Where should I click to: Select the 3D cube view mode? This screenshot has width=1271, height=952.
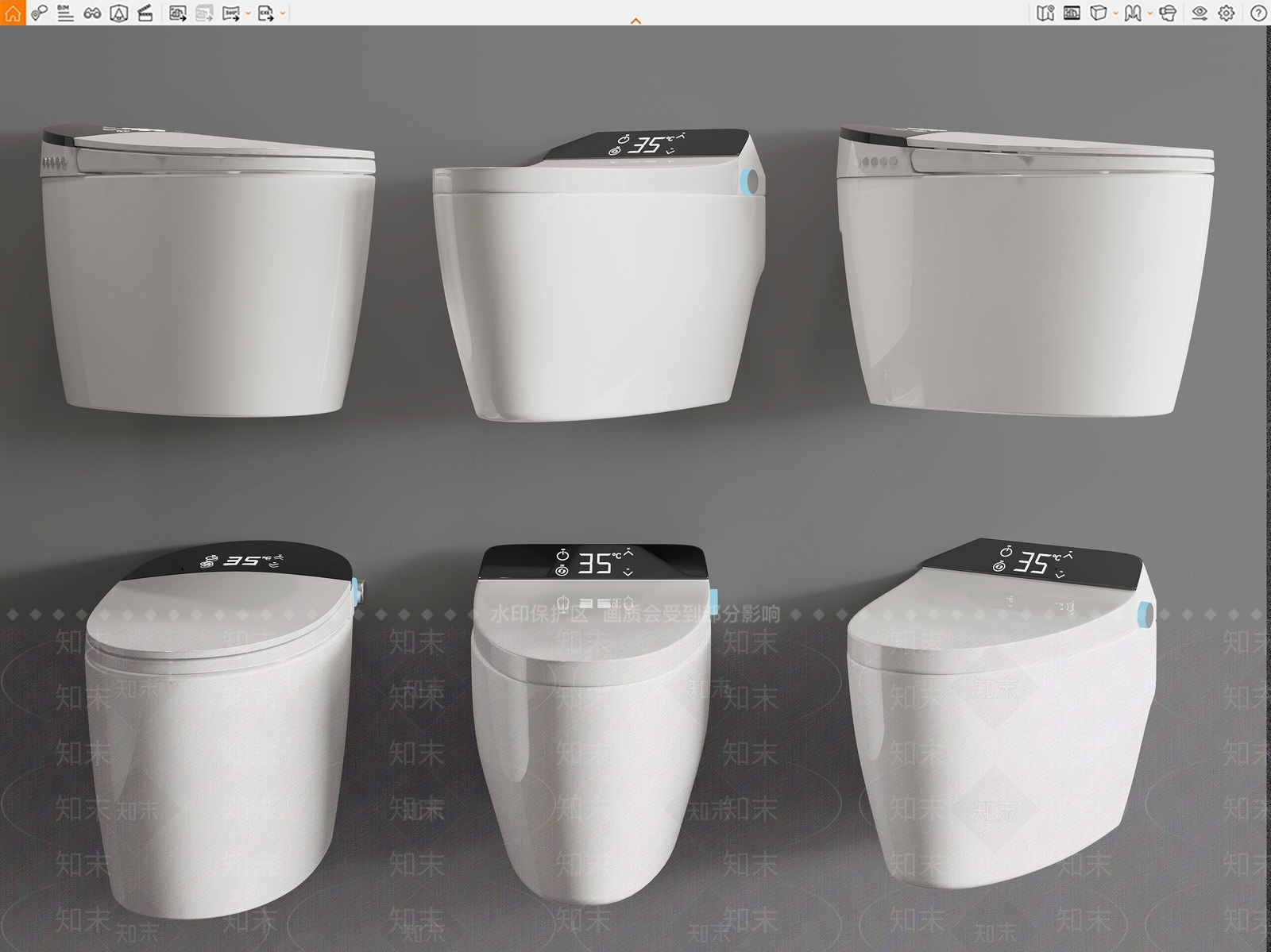pos(1098,13)
